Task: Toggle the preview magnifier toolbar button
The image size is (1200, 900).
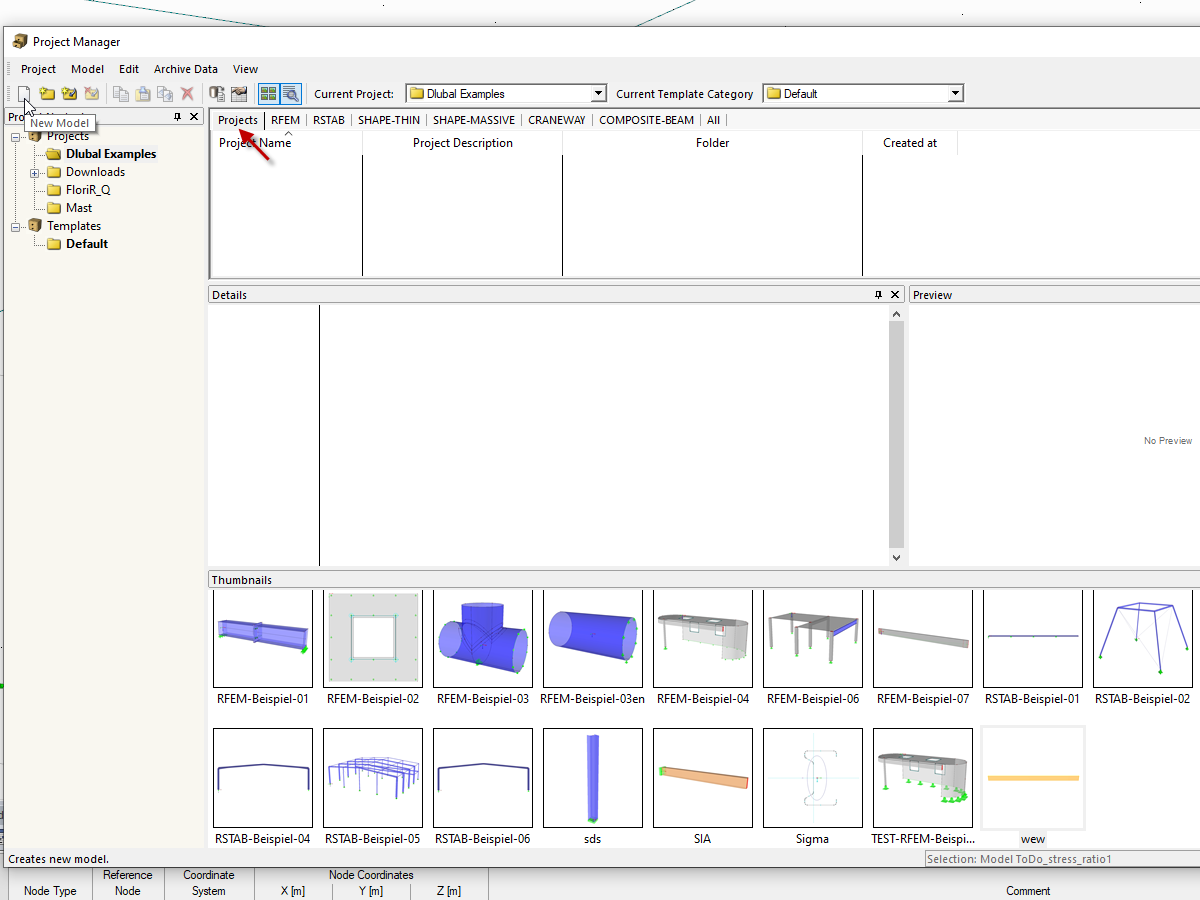Action: tap(290, 94)
